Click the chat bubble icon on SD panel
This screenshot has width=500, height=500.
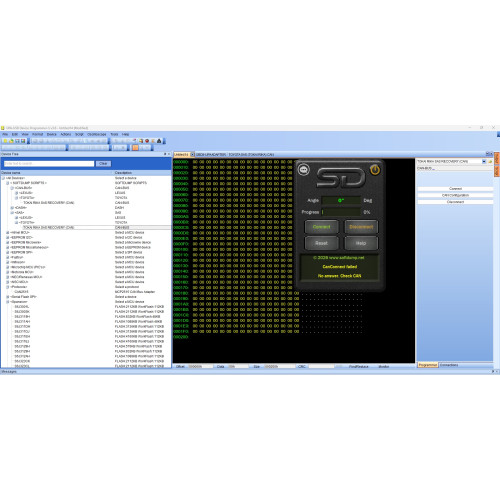(304, 170)
